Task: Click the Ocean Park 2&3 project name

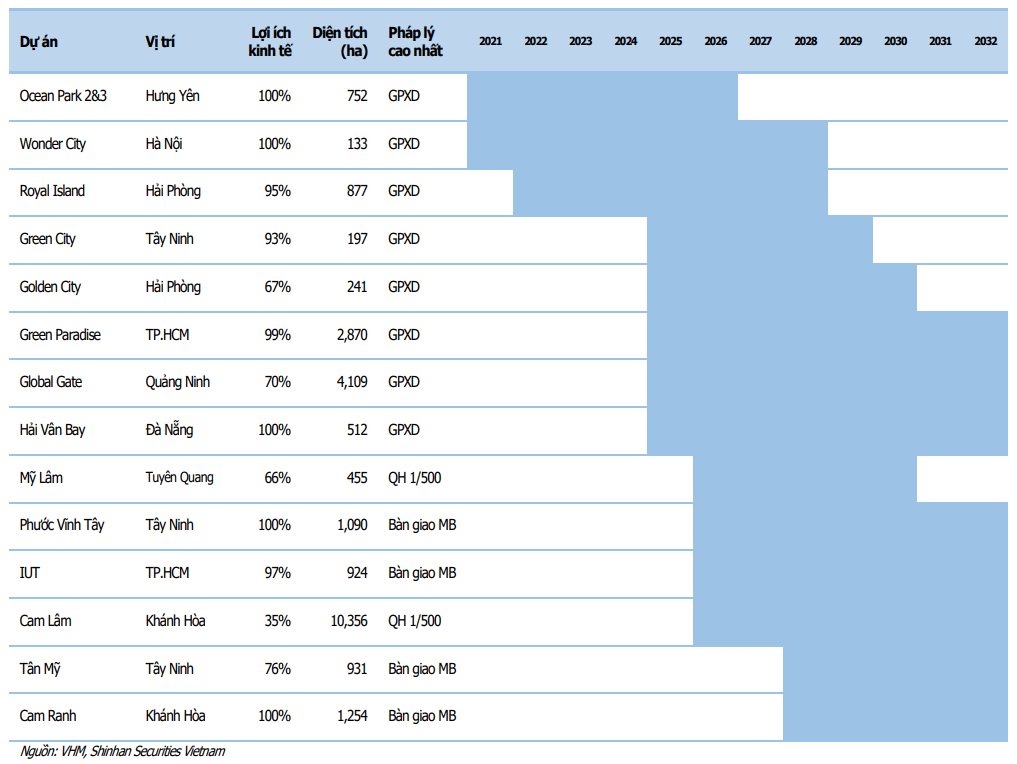Action: 63,96
